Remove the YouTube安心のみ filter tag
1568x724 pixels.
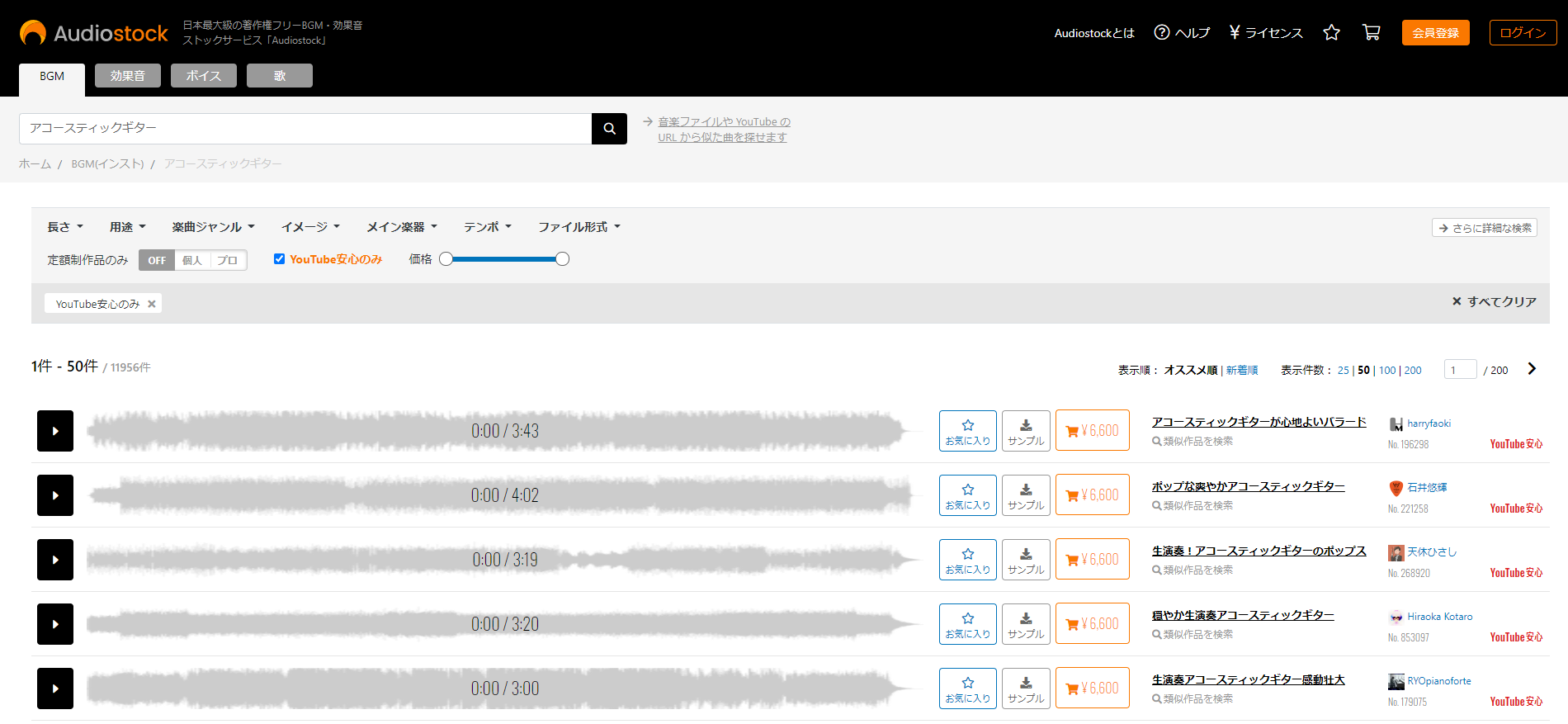coord(152,304)
